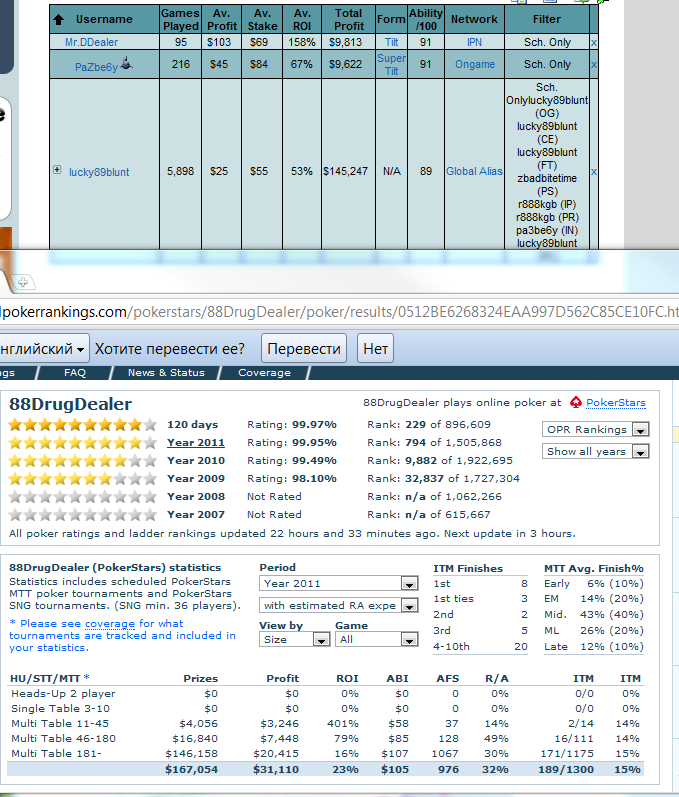
Task: Click the Year 2008 grey rating stars
Action: [x=82, y=497]
